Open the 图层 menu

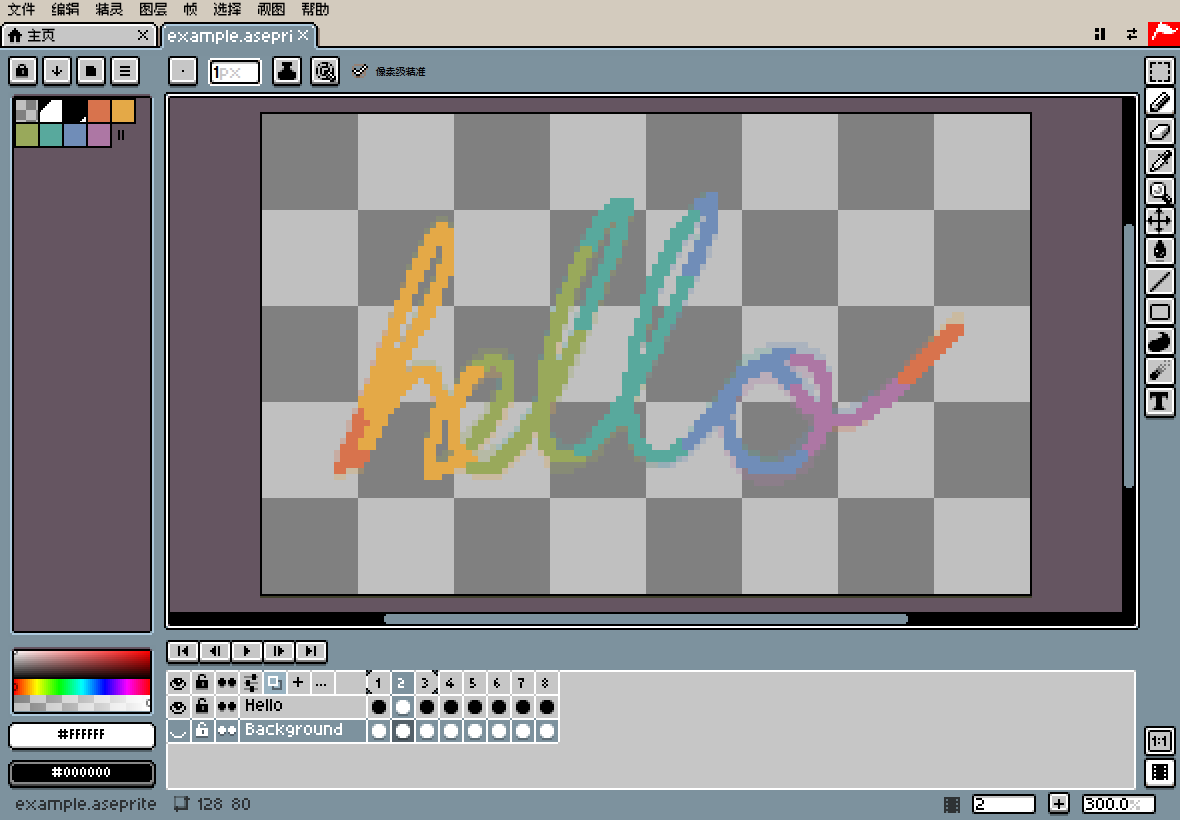[x=153, y=10]
